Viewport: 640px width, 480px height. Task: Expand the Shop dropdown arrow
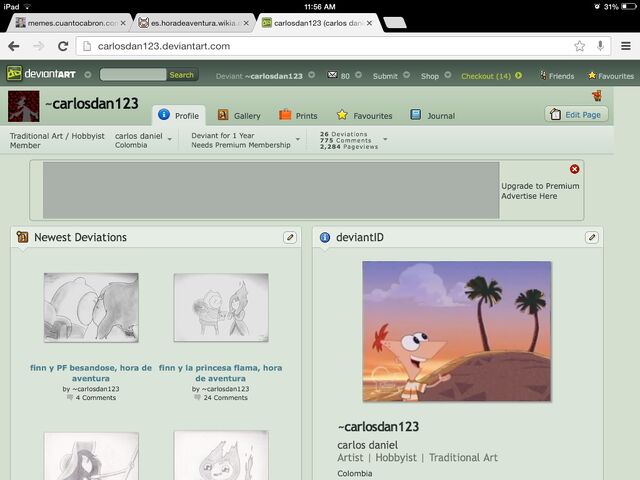(448, 75)
